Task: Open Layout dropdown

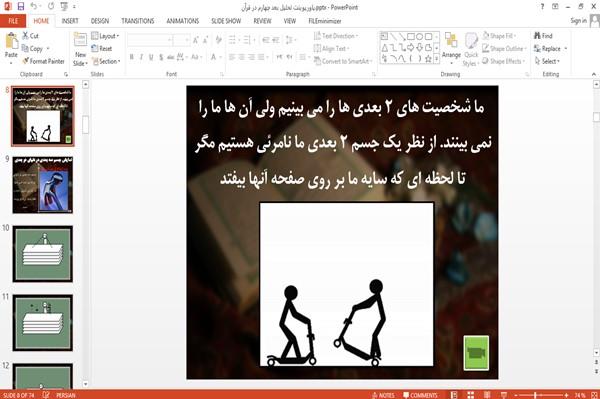Action: point(105,36)
